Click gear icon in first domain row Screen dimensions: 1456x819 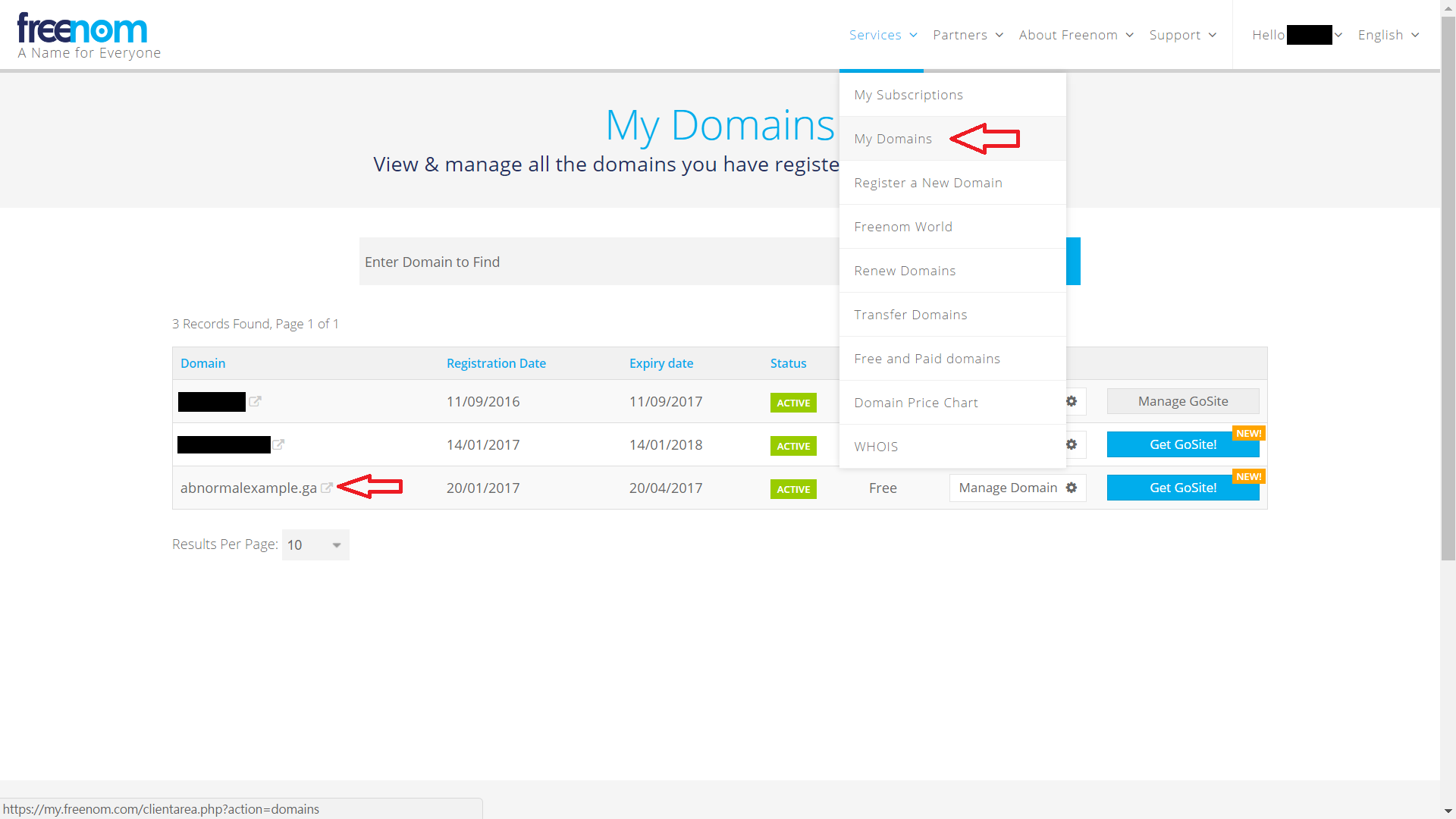coord(1072,401)
